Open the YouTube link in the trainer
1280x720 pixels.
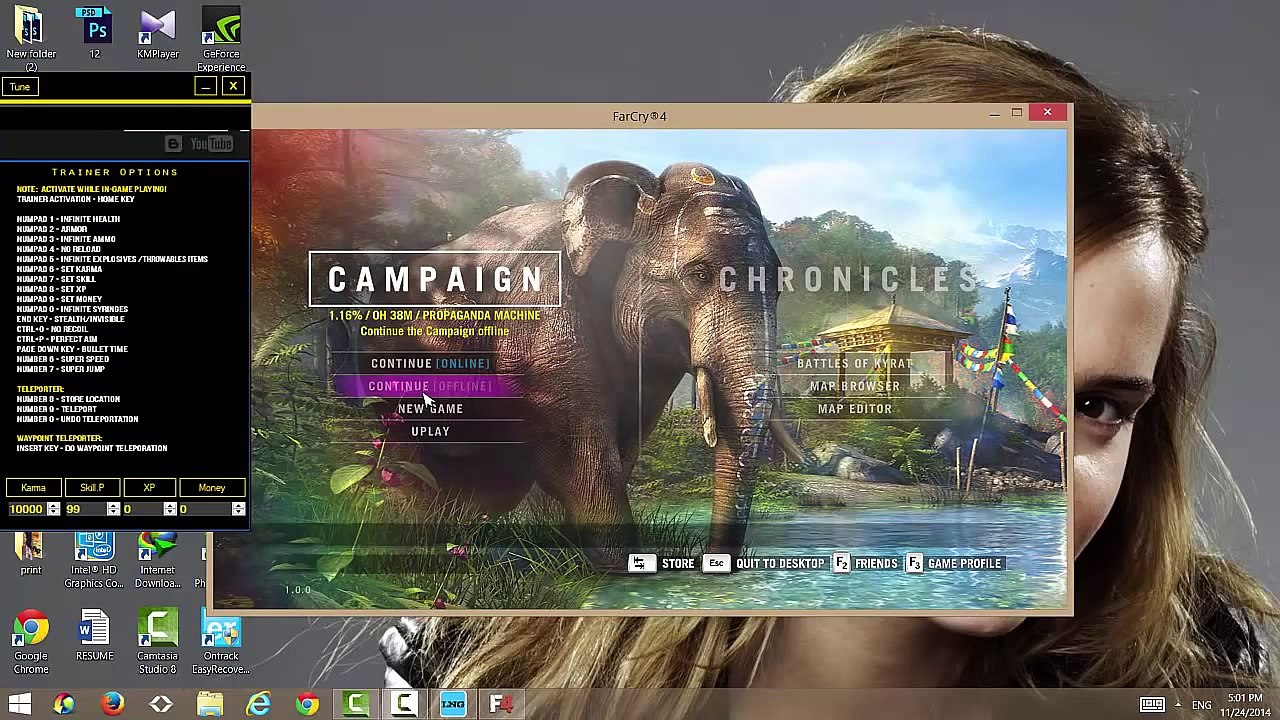click(212, 144)
